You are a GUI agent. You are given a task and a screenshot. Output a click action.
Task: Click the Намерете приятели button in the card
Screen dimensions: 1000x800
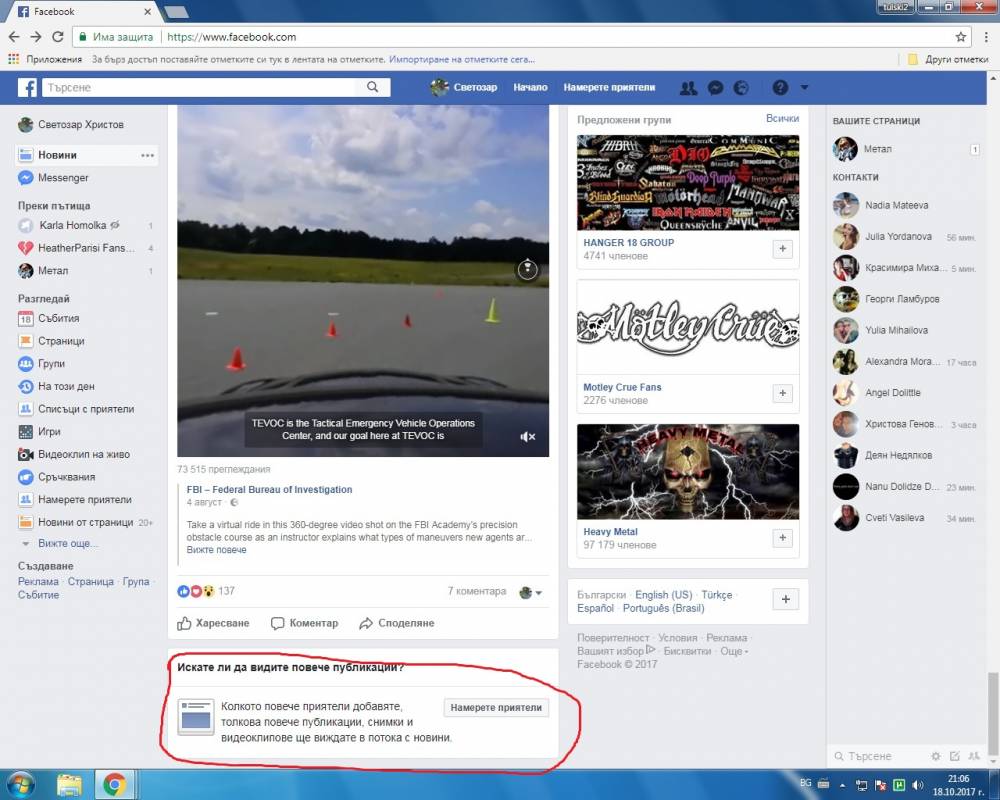(496, 707)
